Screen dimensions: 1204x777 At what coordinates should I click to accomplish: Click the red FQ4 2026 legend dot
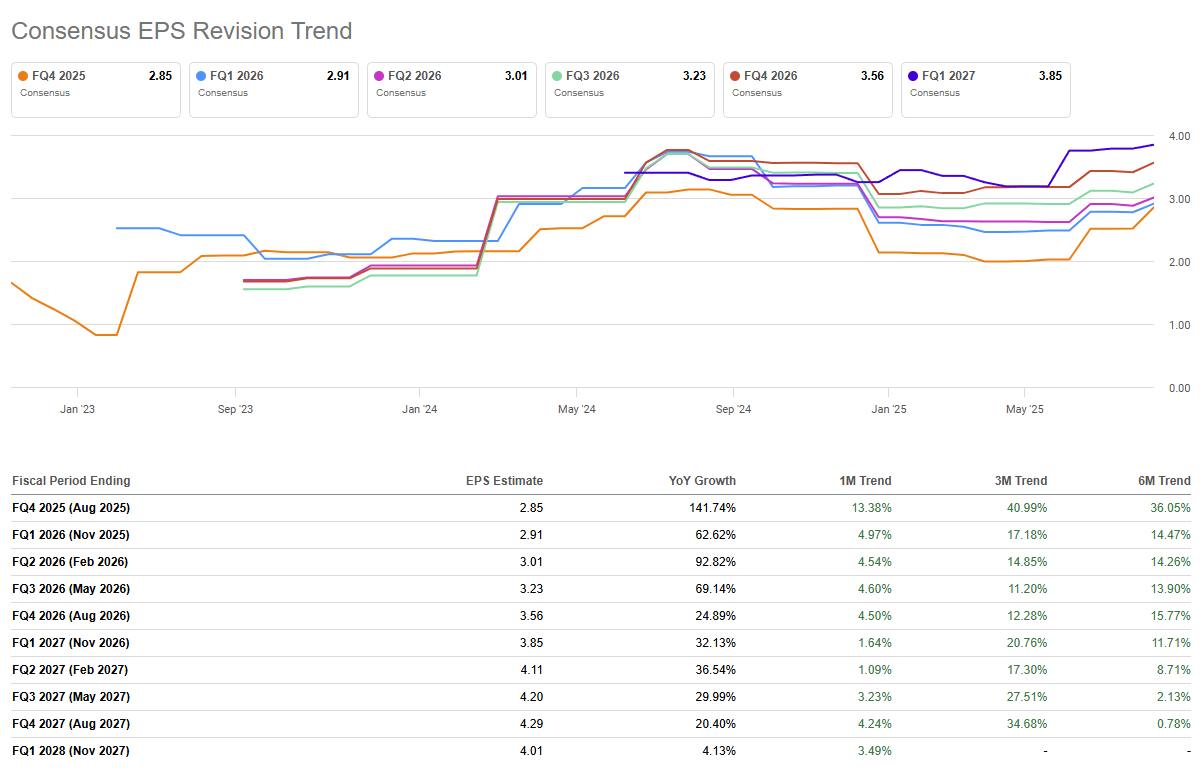[x=736, y=76]
